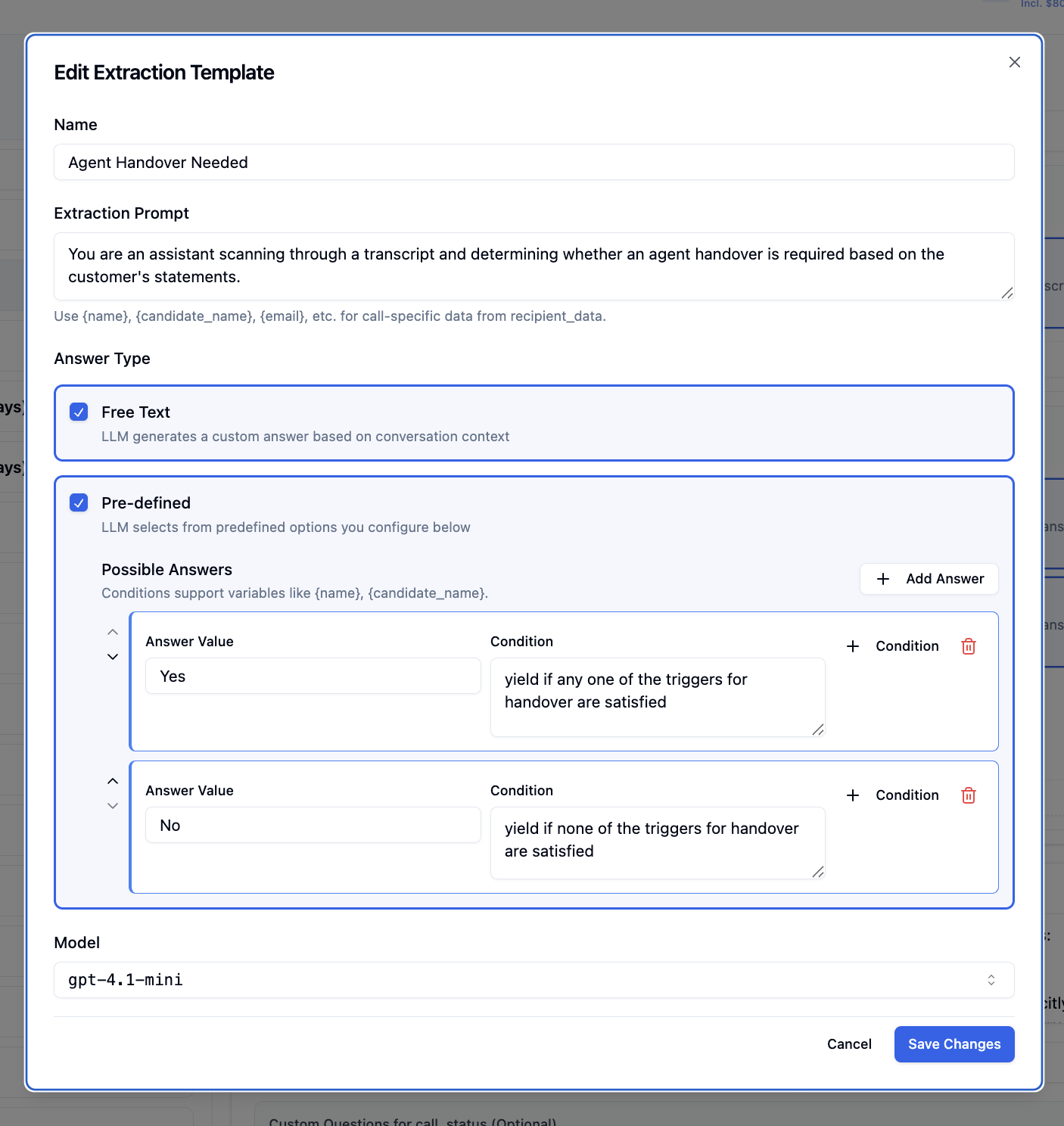Click the Name field showing Agent Handover Needed

534,162
